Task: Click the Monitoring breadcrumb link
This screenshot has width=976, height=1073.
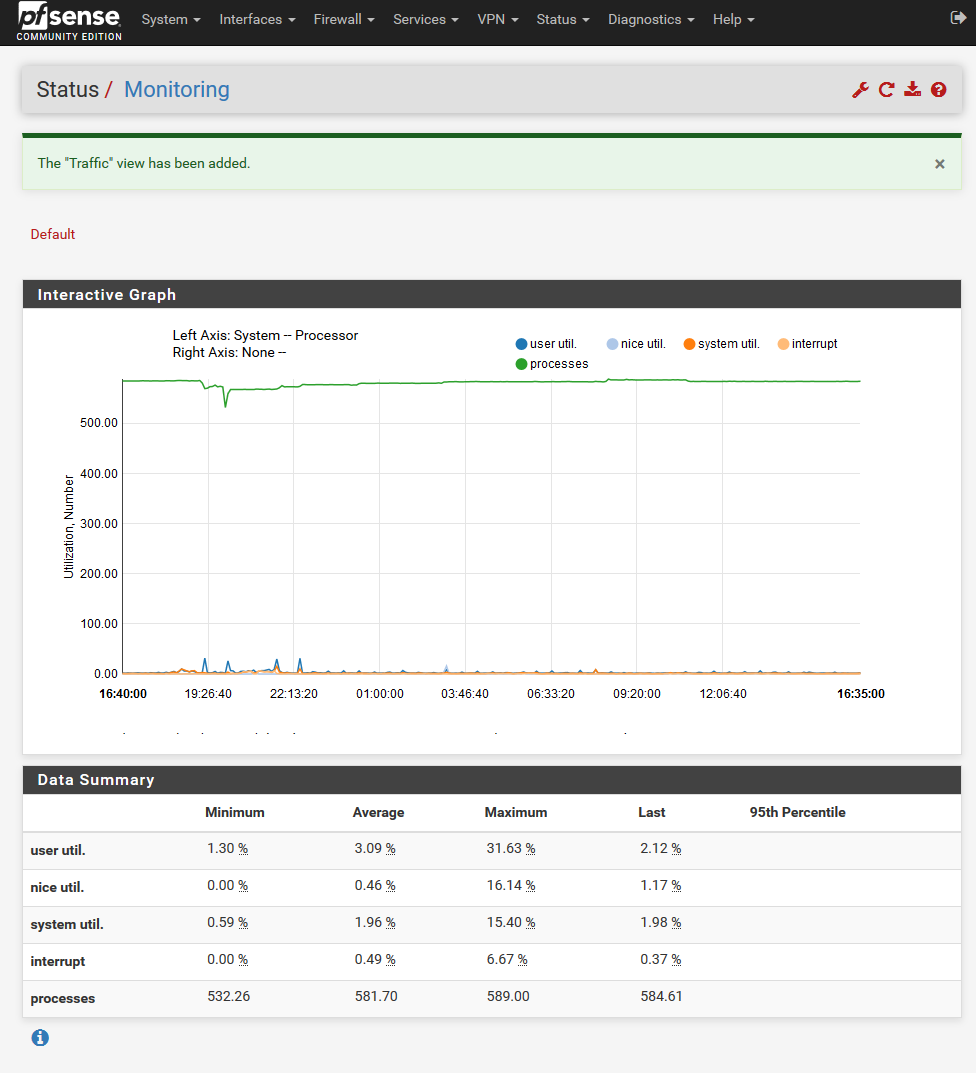Action: click(177, 90)
